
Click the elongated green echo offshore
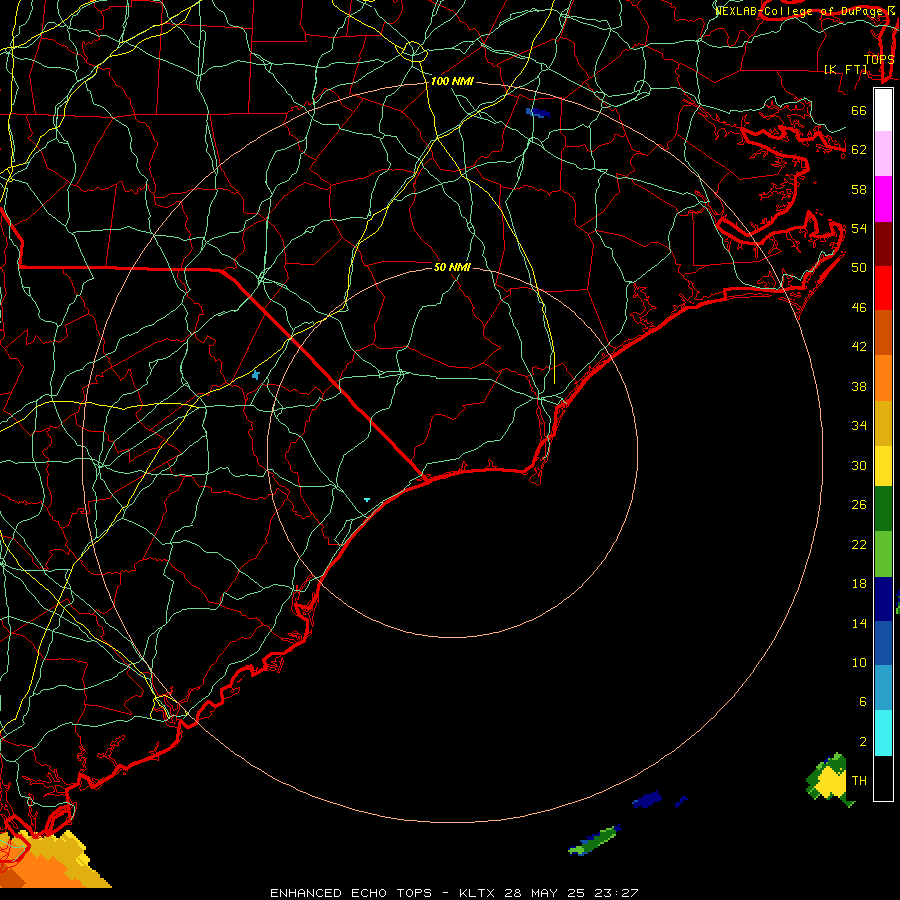[x=594, y=840]
